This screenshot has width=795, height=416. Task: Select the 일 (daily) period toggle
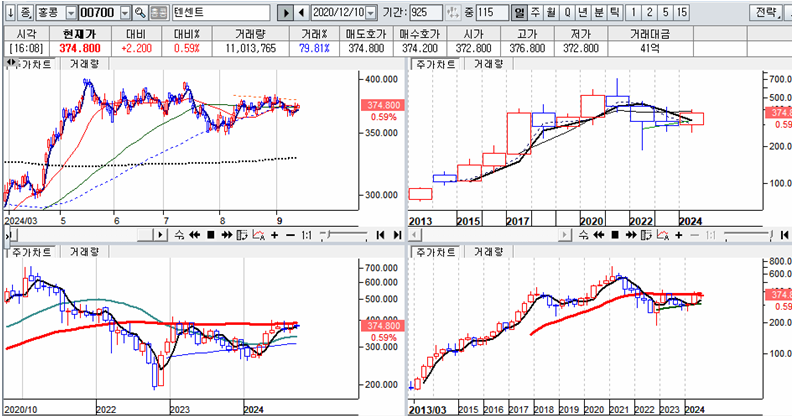click(x=519, y=13)
